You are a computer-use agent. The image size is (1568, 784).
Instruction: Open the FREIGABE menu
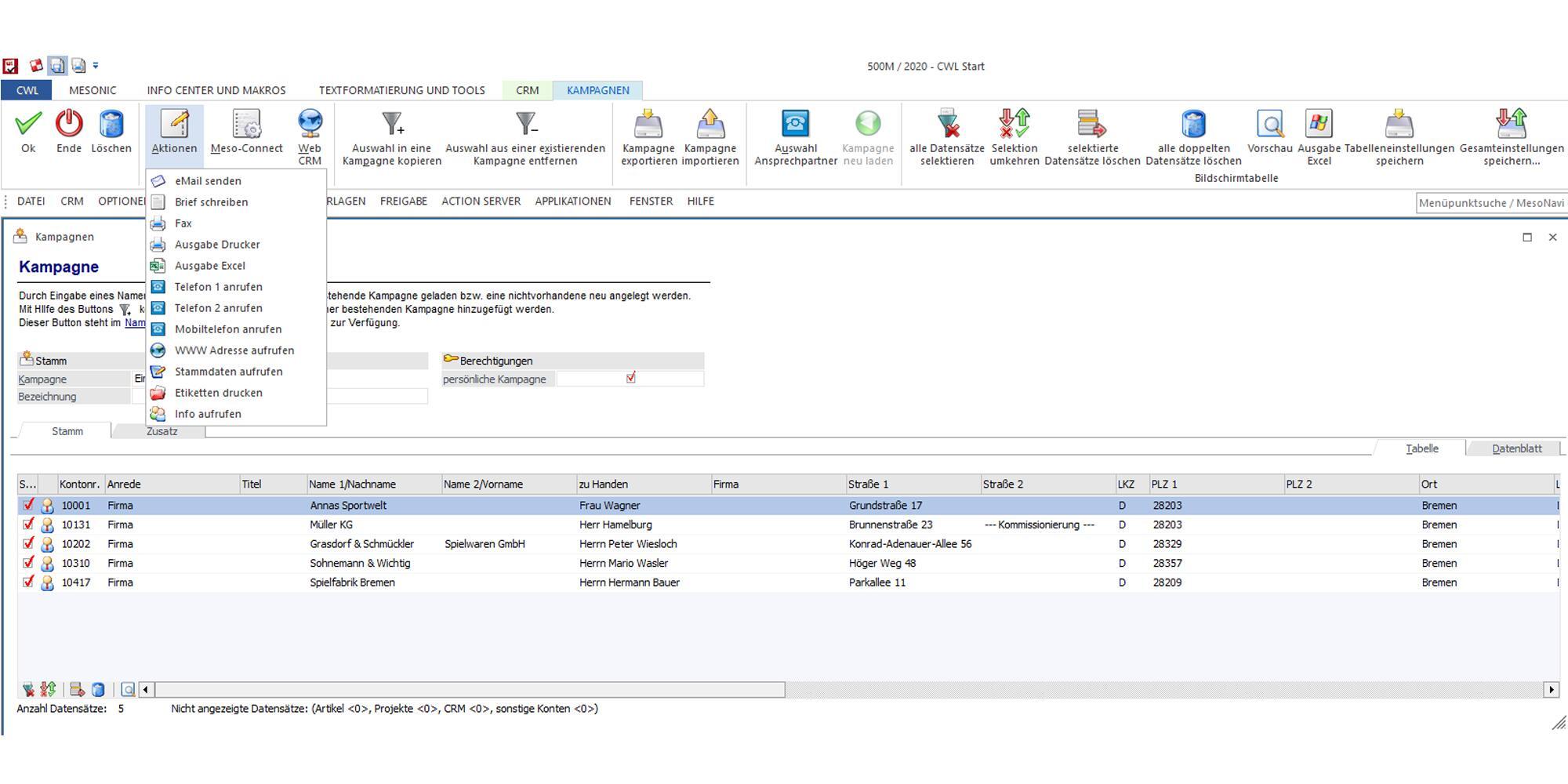pos(404,201)
